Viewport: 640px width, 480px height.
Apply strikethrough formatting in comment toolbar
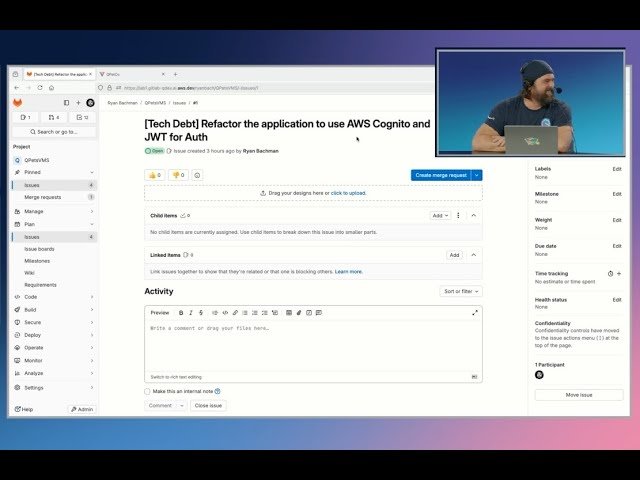tap(201, 313)
